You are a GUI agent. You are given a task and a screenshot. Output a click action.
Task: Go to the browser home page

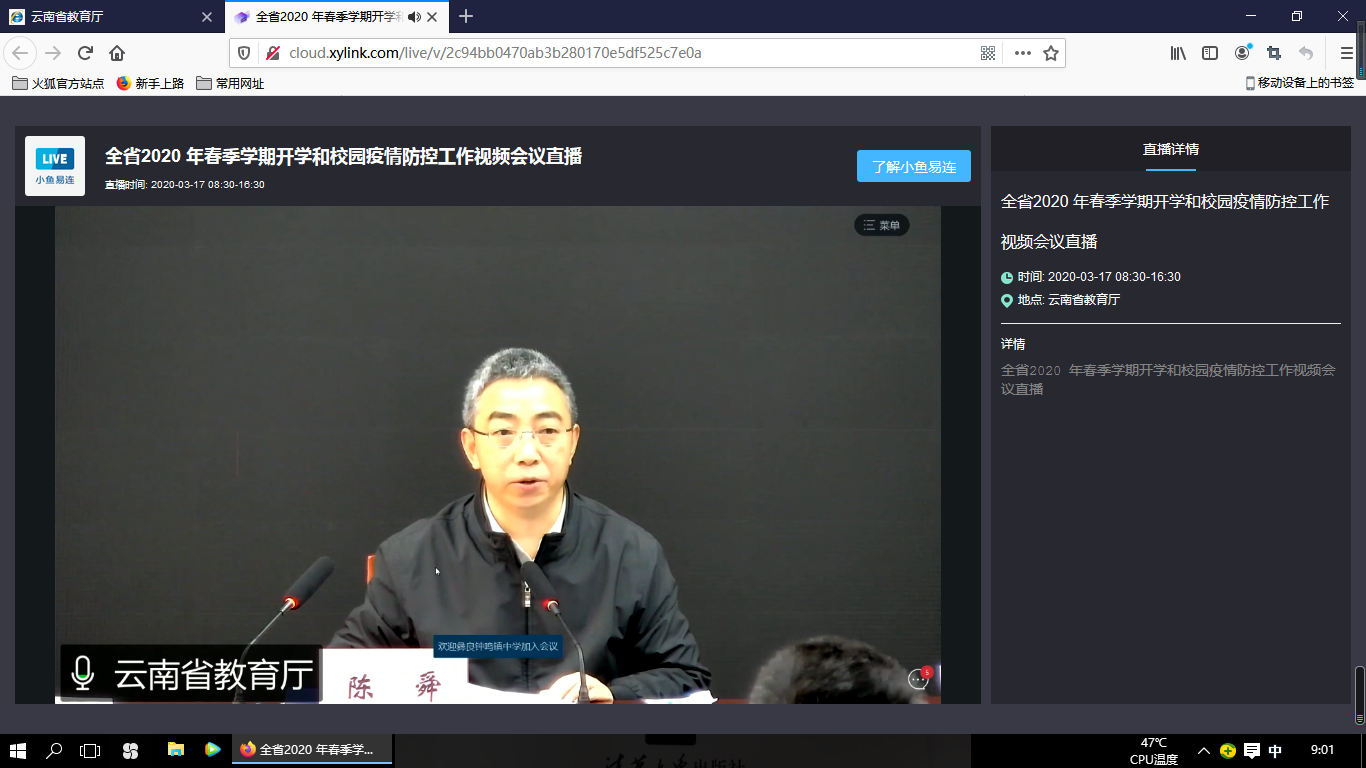pyautogui.click(x=117, y=53)
